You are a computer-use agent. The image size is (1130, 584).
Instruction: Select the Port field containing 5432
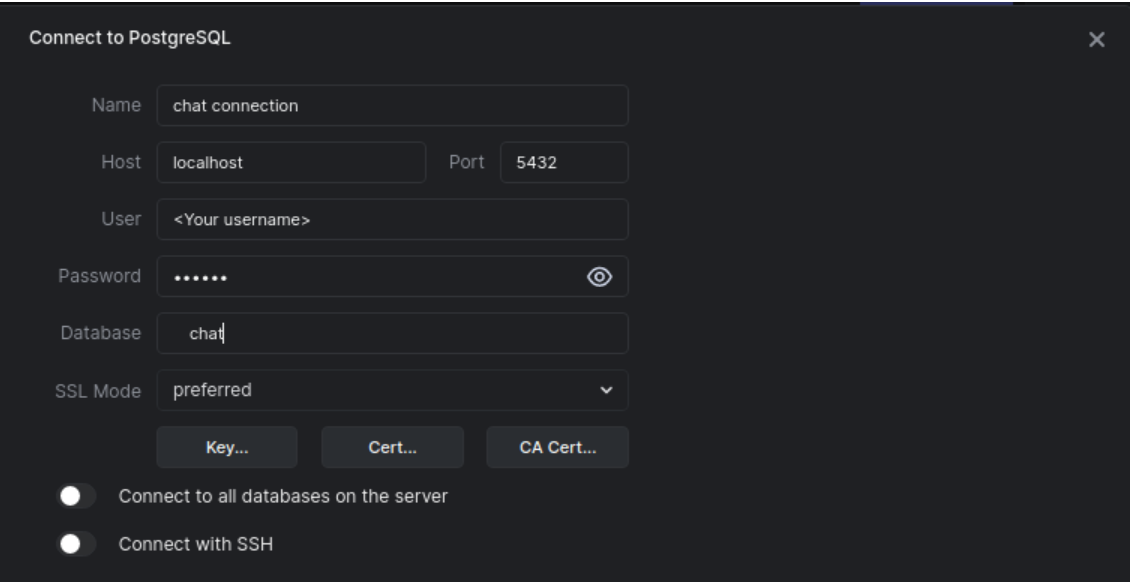(x=563, y=163)
